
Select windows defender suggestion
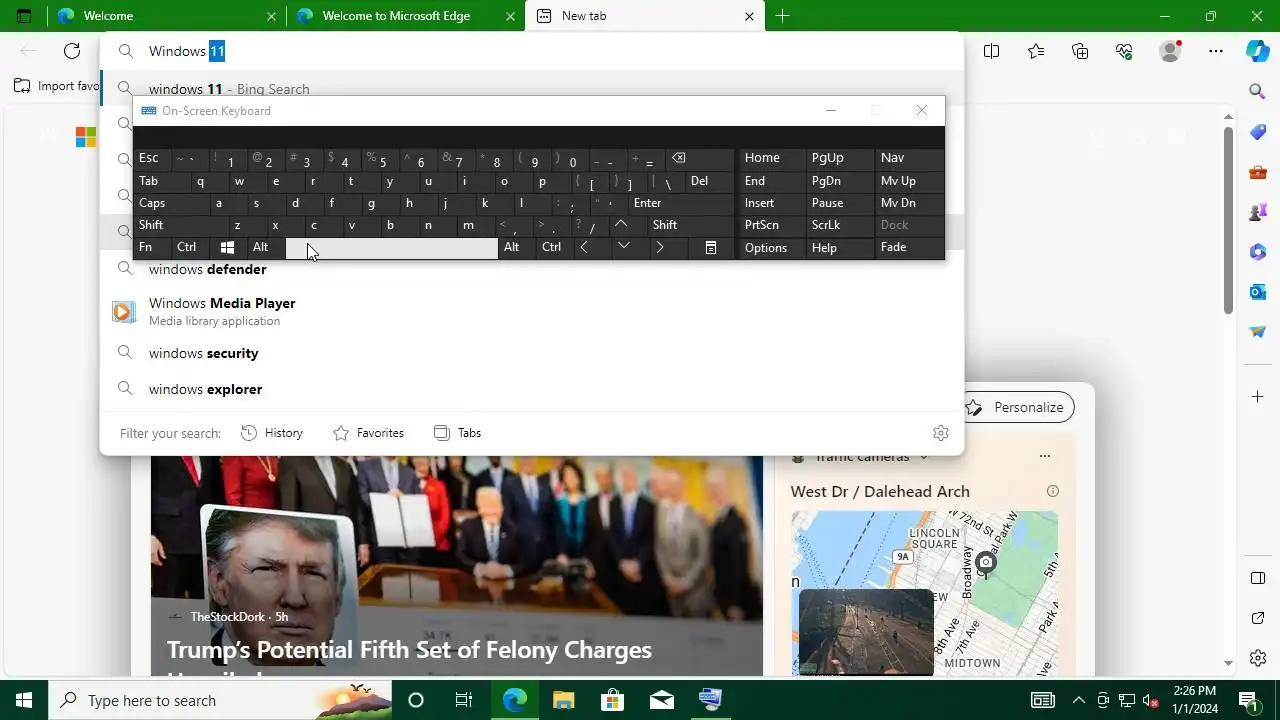(532, 269)
